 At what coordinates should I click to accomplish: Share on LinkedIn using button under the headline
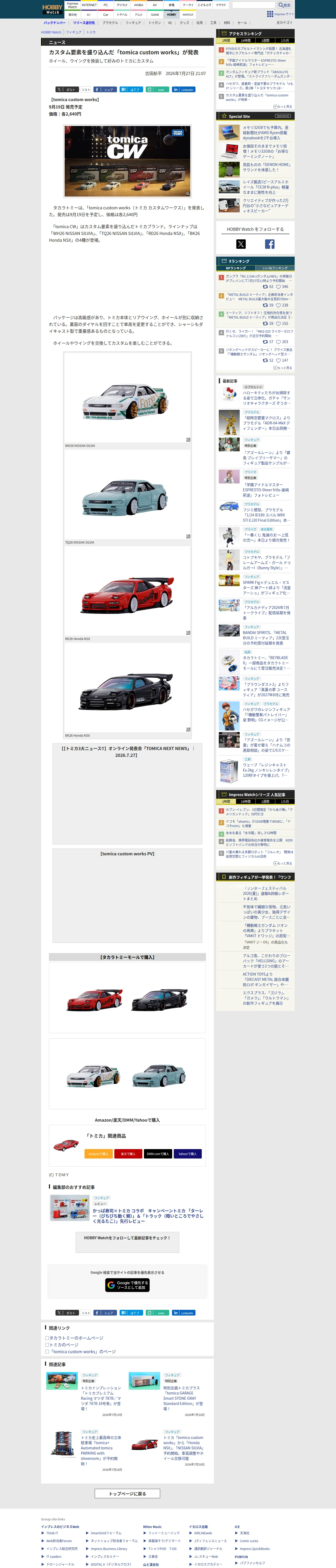[183, 89]
